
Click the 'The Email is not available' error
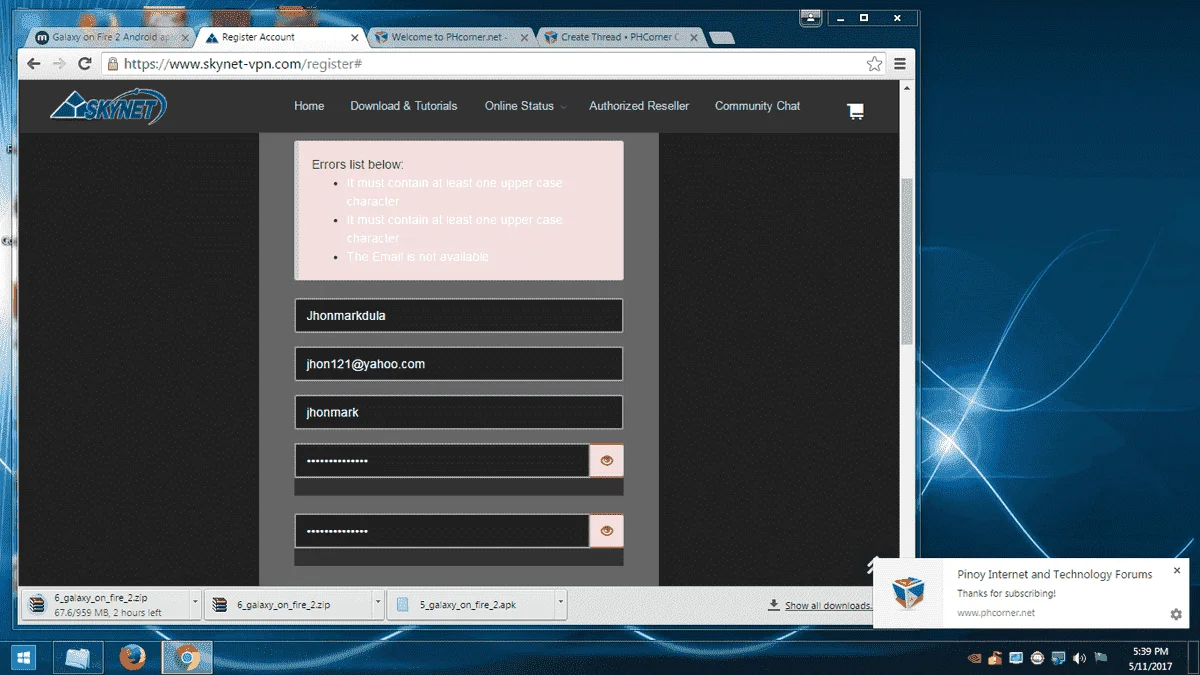click(x=418, y=257)
